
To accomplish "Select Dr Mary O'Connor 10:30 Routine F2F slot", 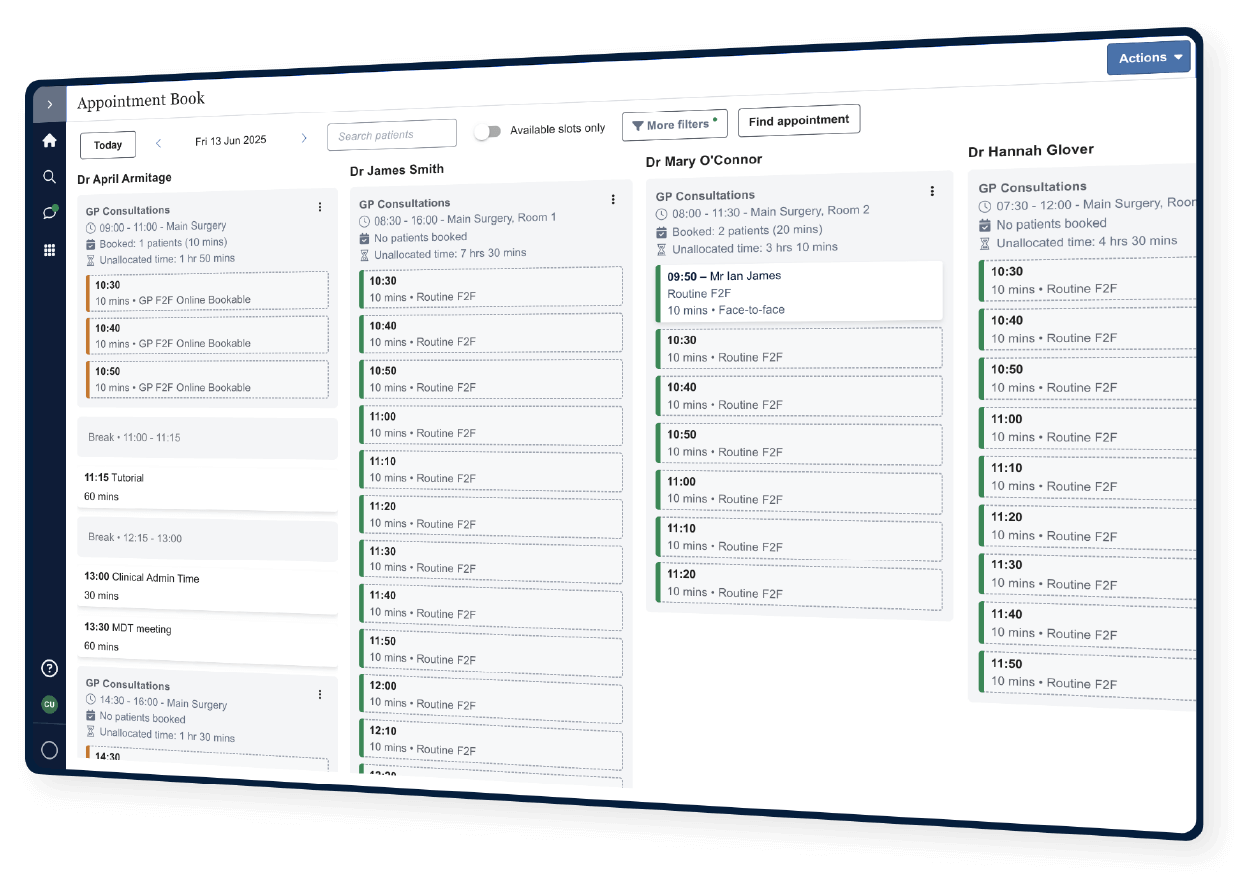I will (798, 348).
